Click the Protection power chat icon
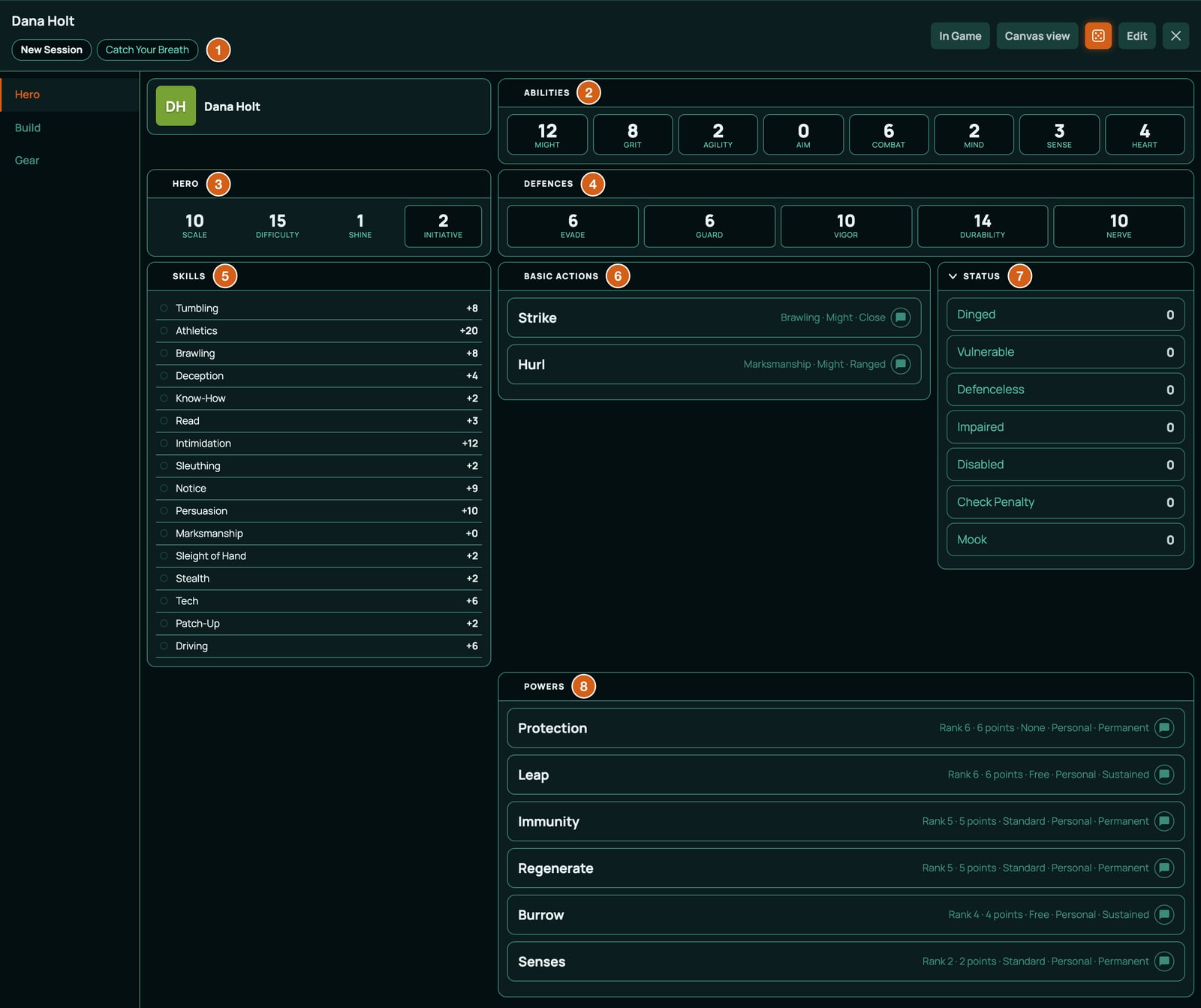 pyautogui.click(x=1164, y=728)
